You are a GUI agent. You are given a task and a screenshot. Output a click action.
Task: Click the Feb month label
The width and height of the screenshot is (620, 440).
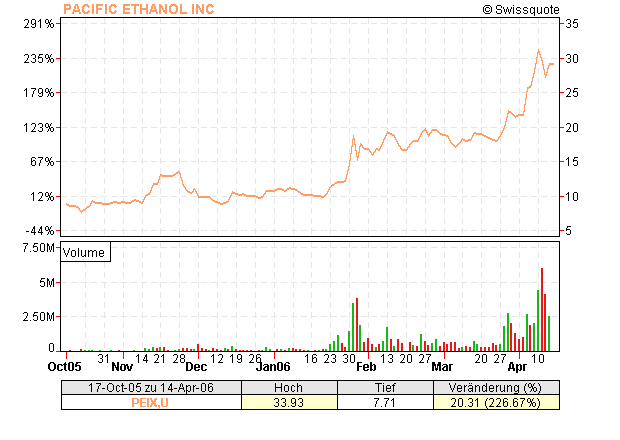click(366, 366)
